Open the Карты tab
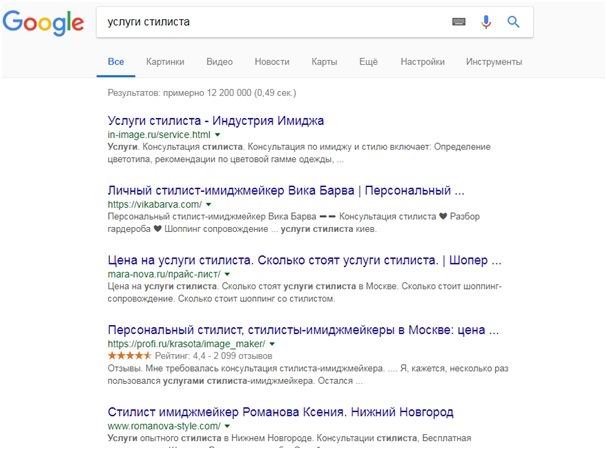607x450 pixels. tap(324, 62)
